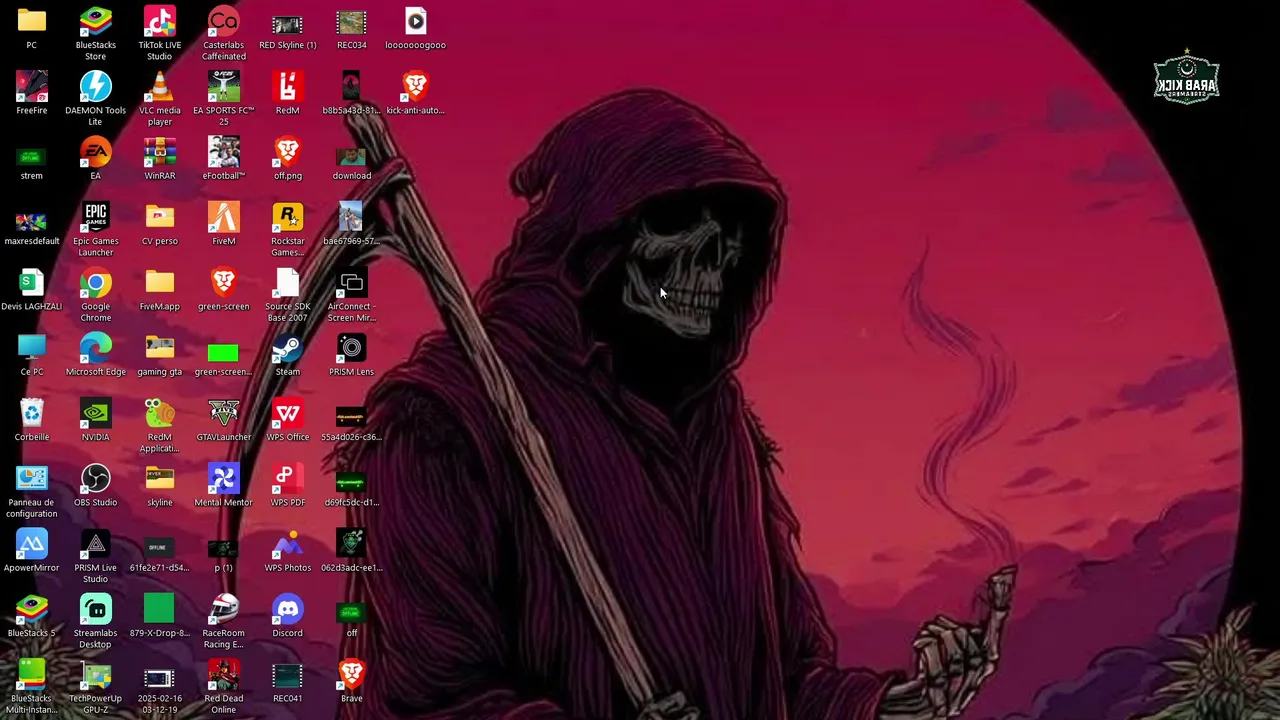Screen dimensions: 1280x720
Task: Launch WPS Office icon
Action: pos(287,414)
